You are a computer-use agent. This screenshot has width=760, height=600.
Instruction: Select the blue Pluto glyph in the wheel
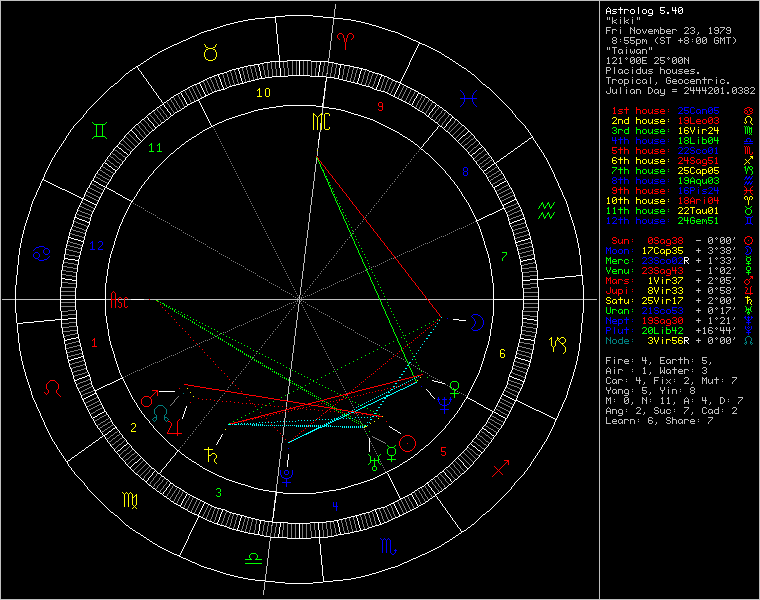(287, 478)
